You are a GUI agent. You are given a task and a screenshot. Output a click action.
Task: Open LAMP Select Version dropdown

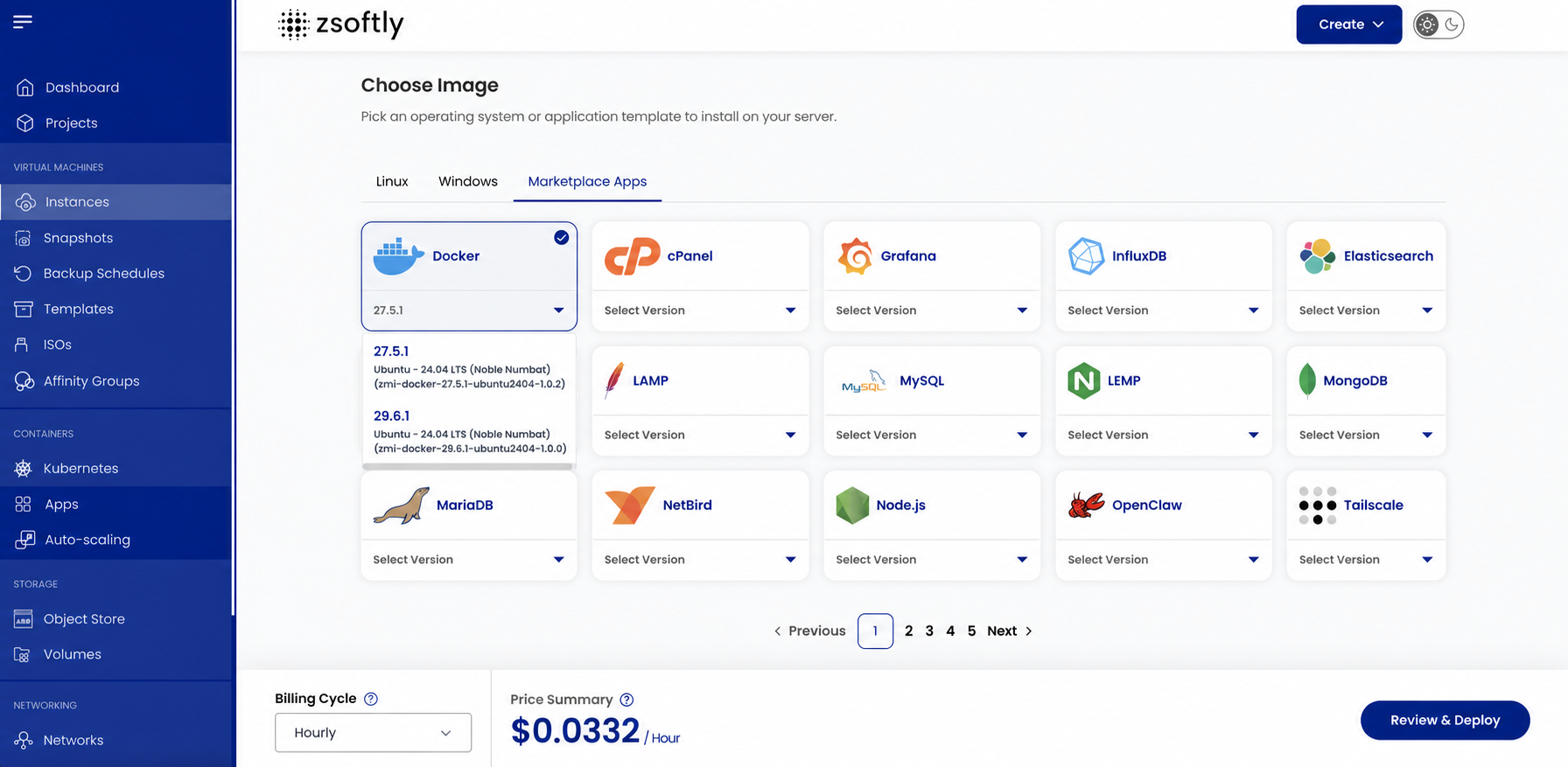coord(700,435)
